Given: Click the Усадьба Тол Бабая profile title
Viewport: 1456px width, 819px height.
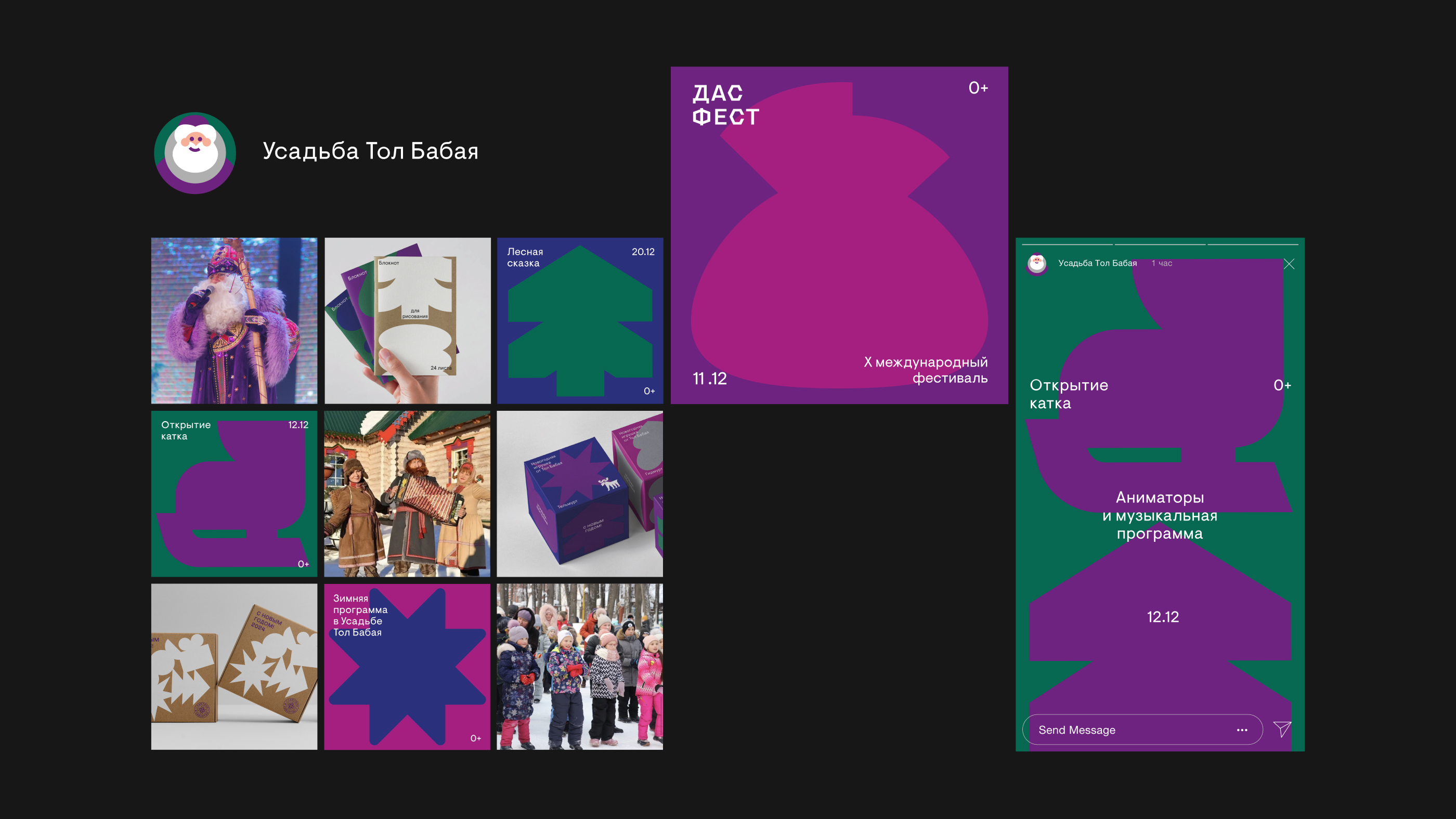Looking at the screenshot, I should pyautogui.click(x=370, y=151).
